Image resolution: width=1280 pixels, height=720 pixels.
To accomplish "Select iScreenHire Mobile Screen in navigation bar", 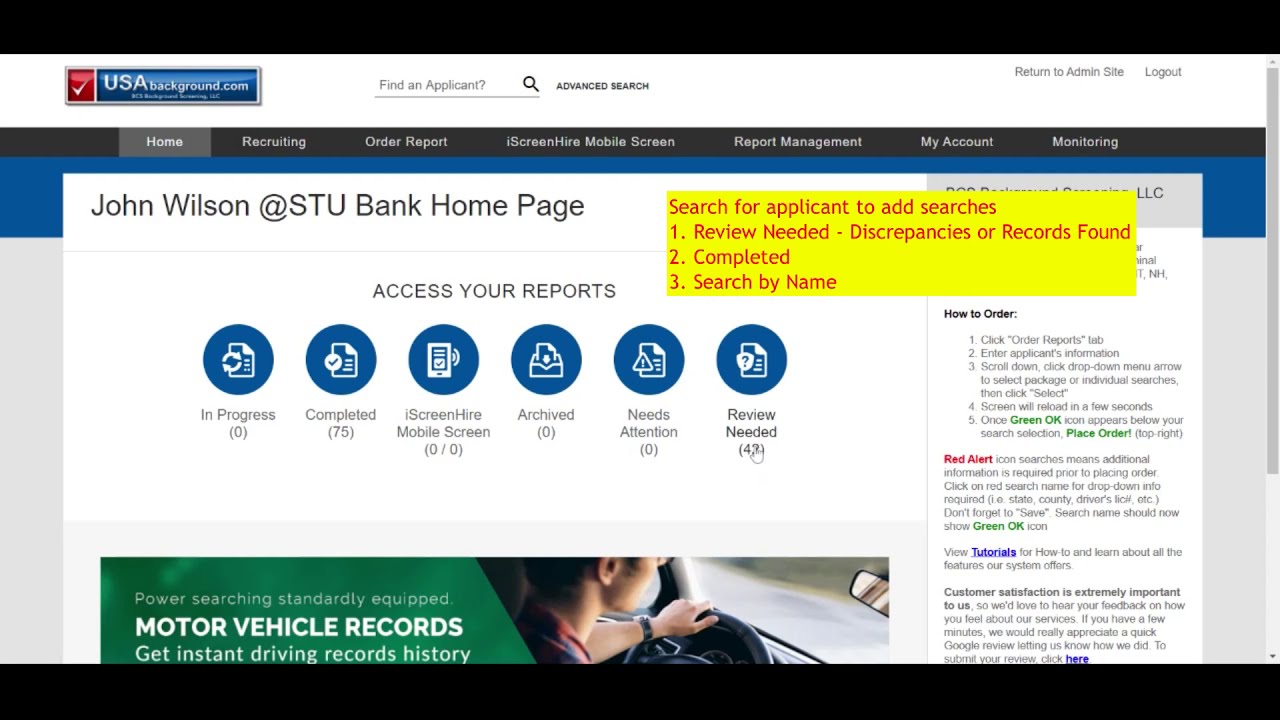I will click(x=590, y=142).
